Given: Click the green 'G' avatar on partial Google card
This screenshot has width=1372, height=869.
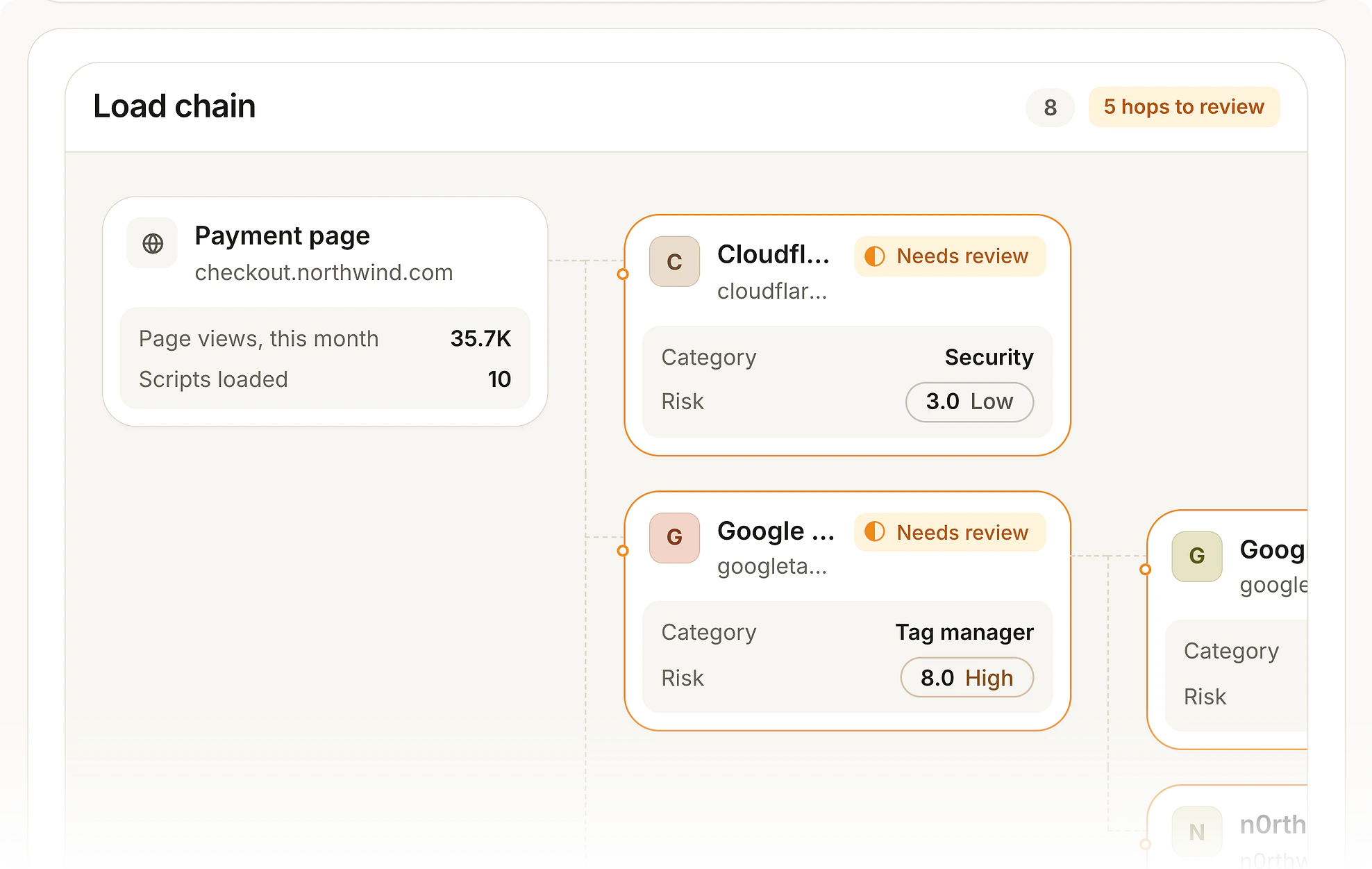Looking at the screenshot, I should click(x=1197, y=556).
